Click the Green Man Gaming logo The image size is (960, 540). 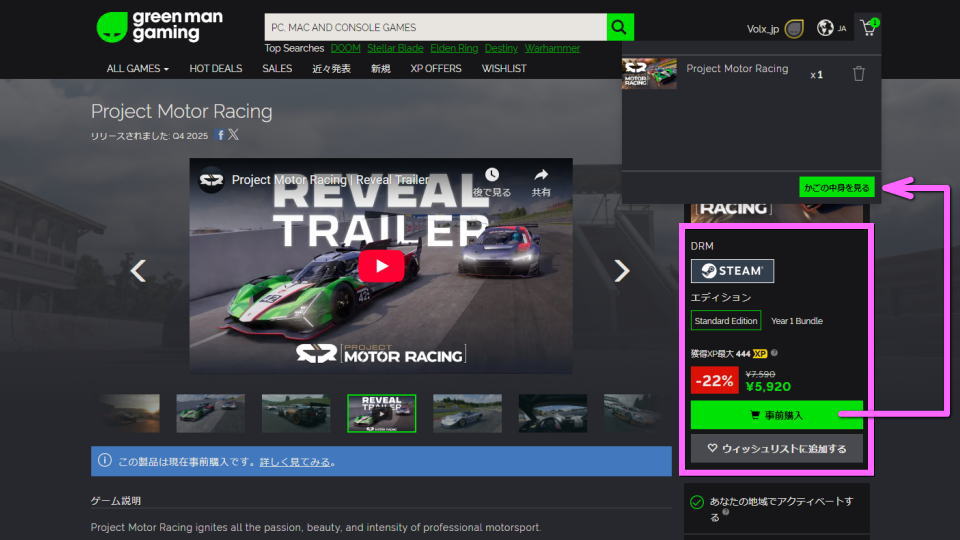pos(160,27)
